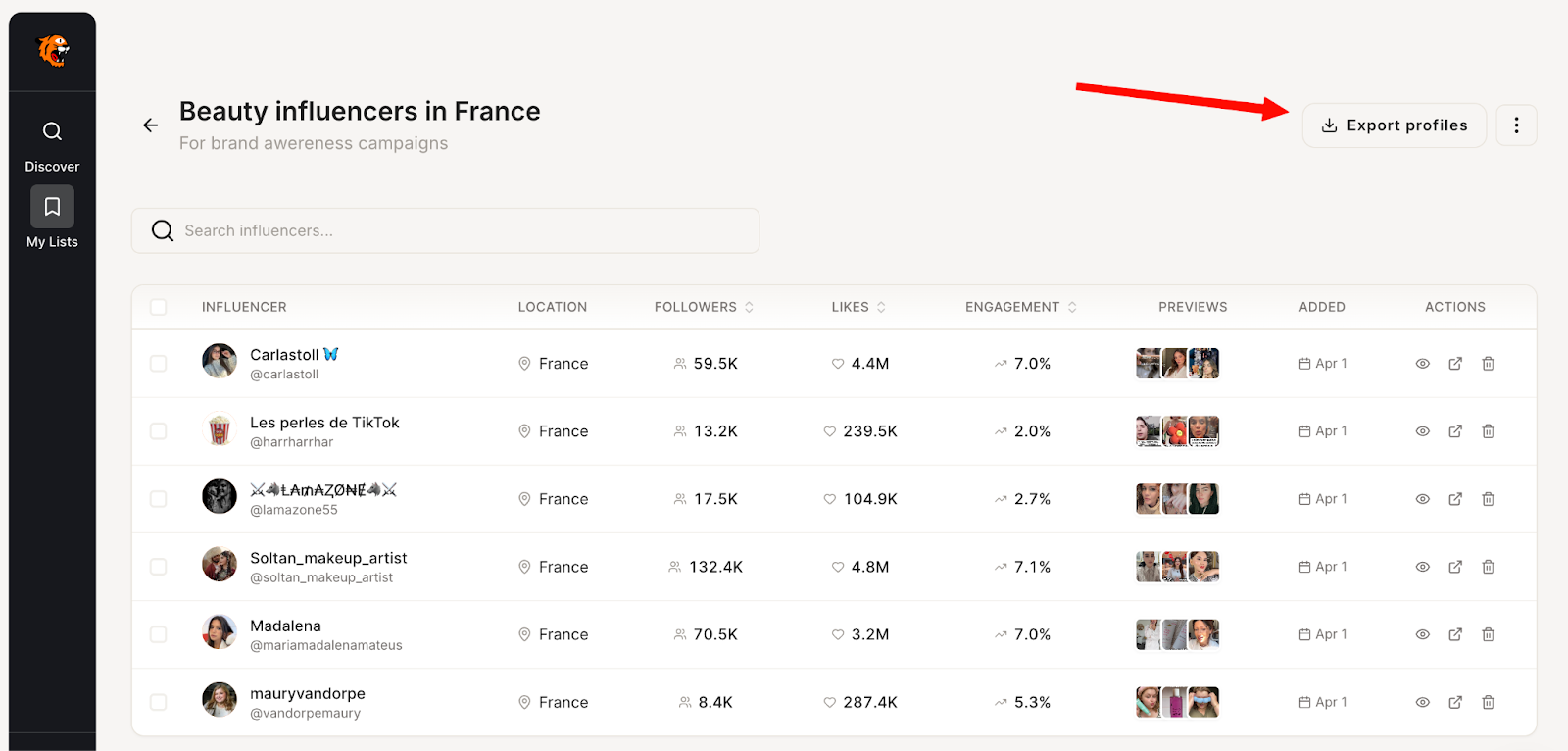Click the Search influencers field

(446, 230)
